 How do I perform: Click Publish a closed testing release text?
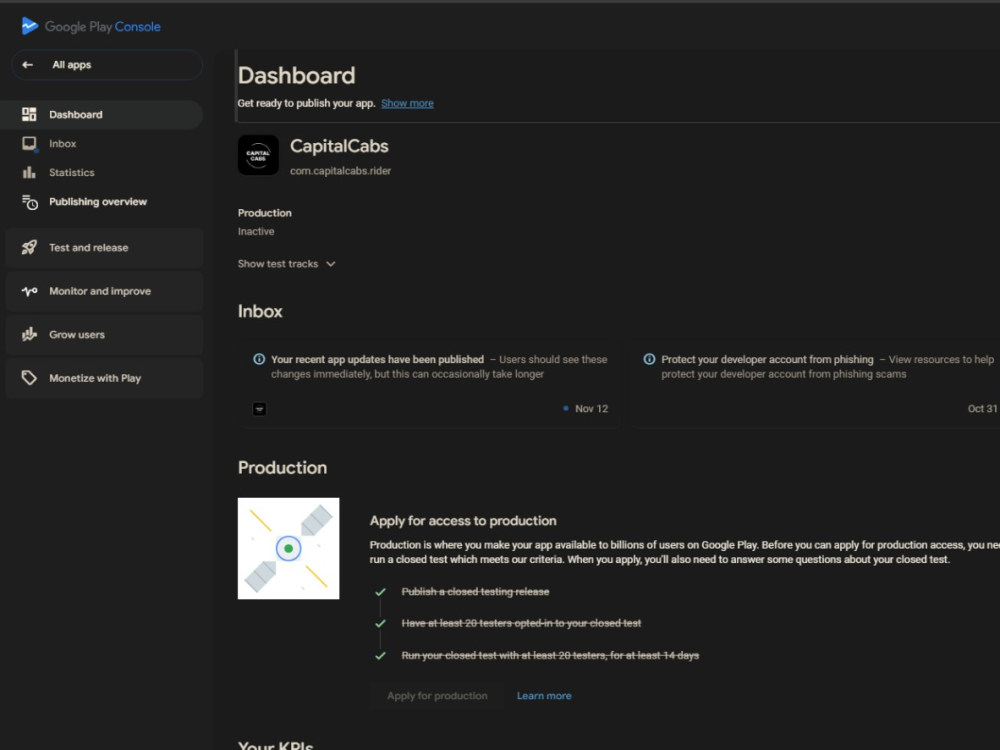[475, 592]
